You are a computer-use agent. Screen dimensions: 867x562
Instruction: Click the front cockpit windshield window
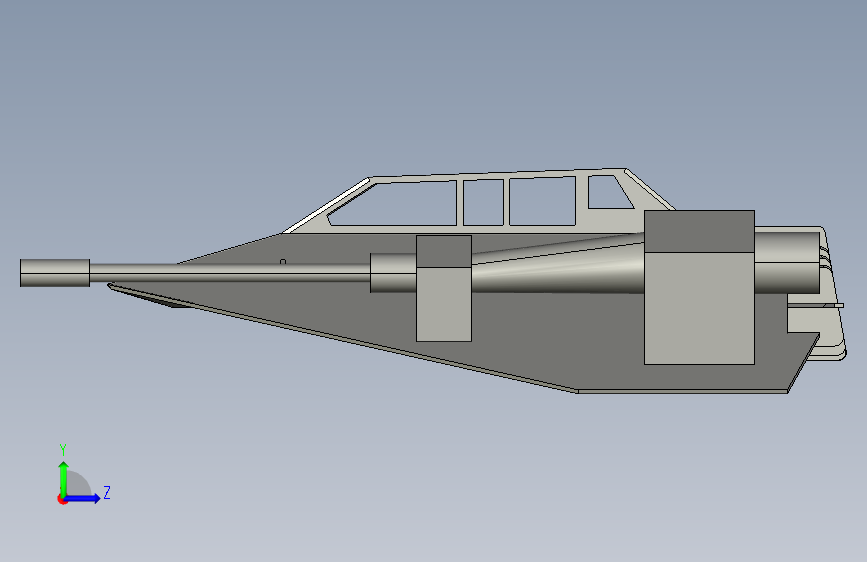point(393,204)
